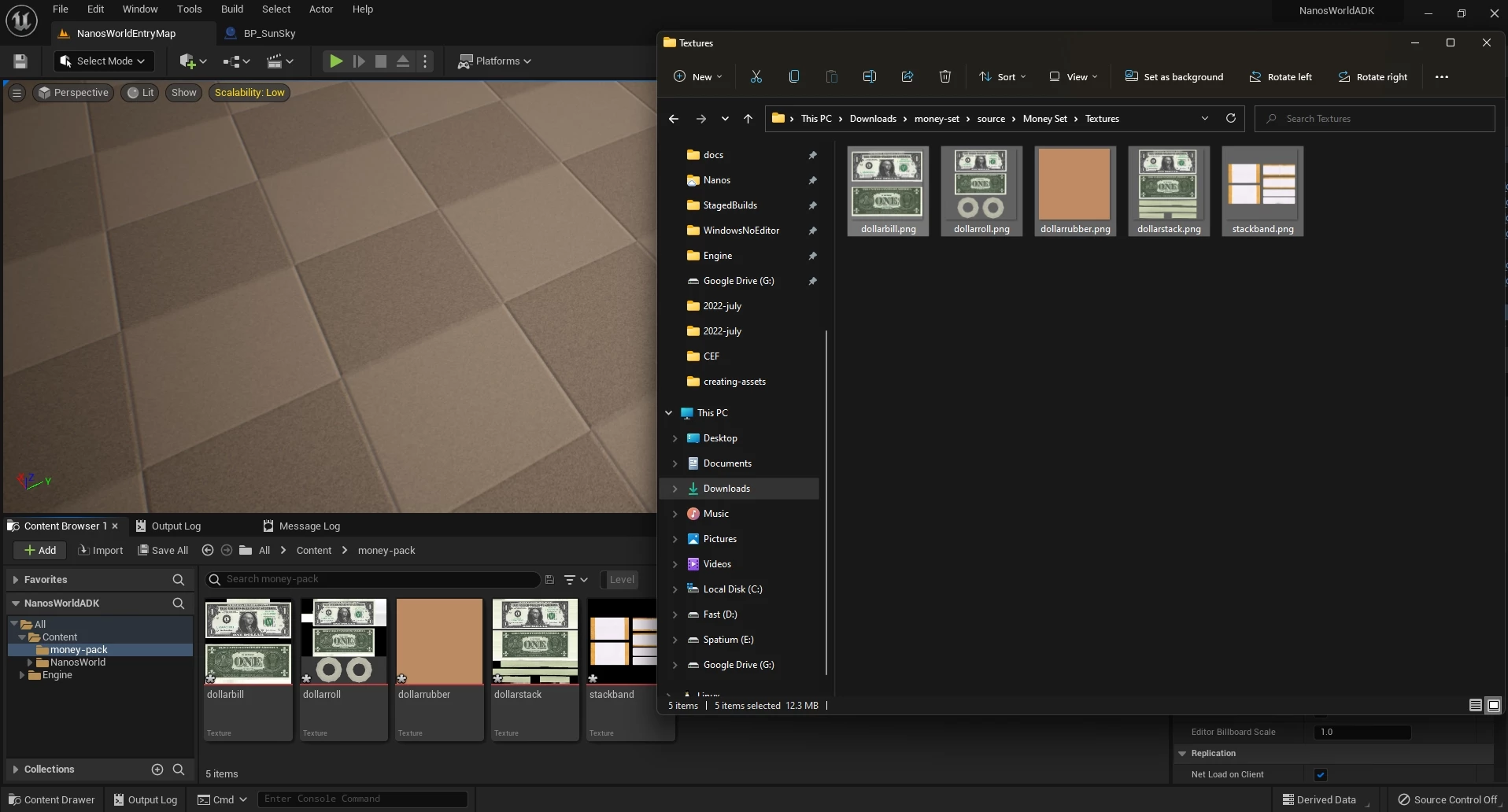
Task: Click Rotate left in Explorer toolbar
Action: [x=1281, y=77]
